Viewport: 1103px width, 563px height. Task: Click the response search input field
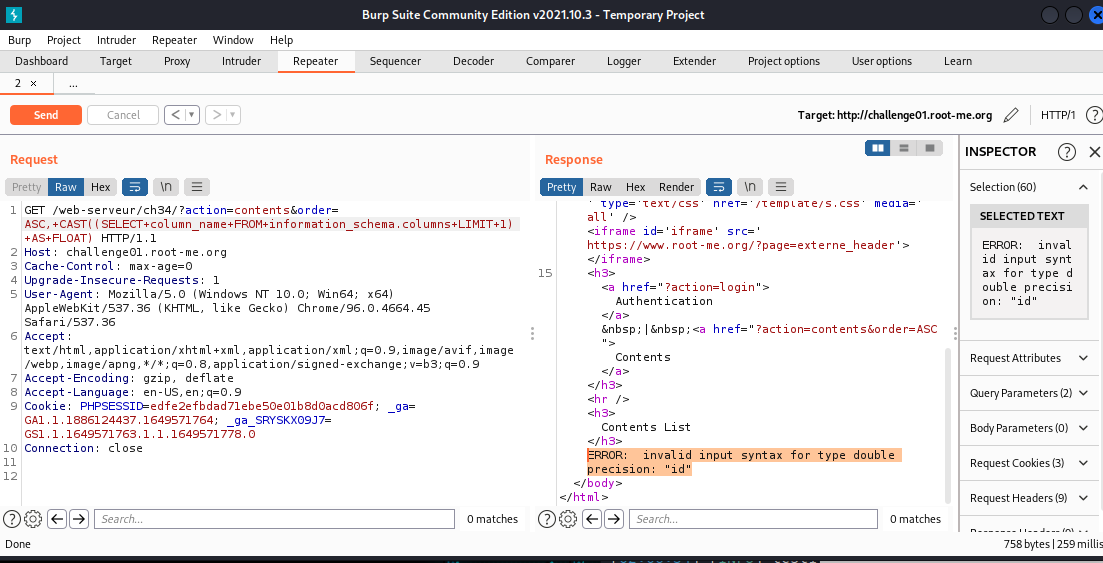point(753,519)
